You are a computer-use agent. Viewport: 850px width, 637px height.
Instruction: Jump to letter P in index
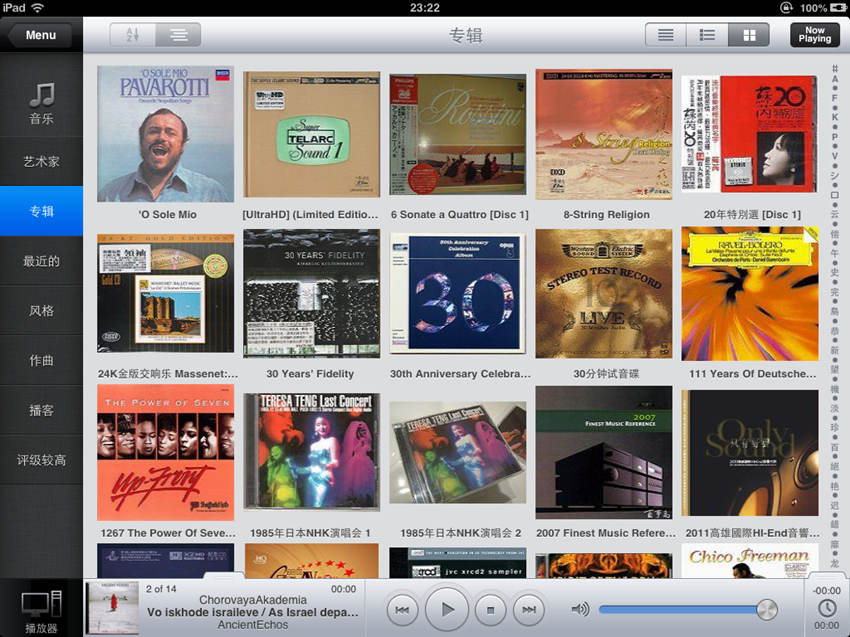[x=835, y=137]
